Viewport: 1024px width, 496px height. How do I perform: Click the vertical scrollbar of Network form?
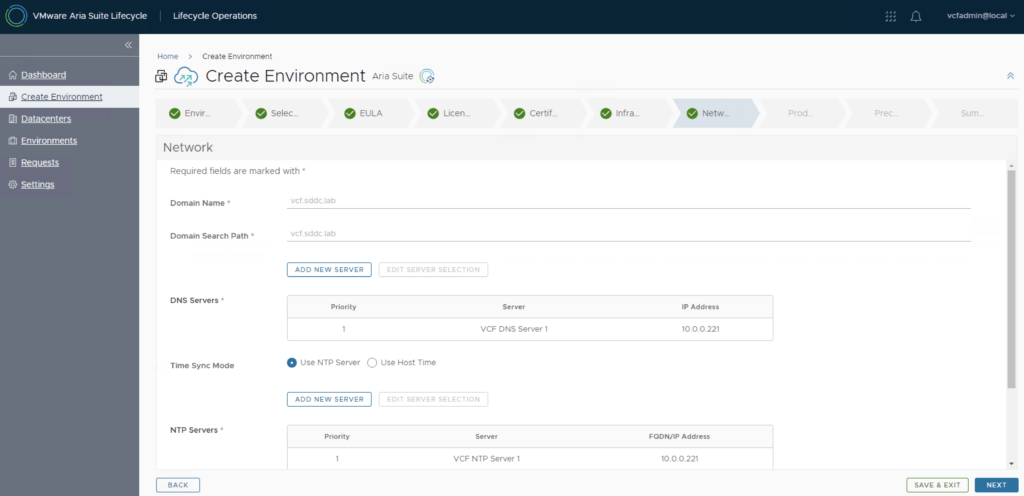(x=1011, y=280)
